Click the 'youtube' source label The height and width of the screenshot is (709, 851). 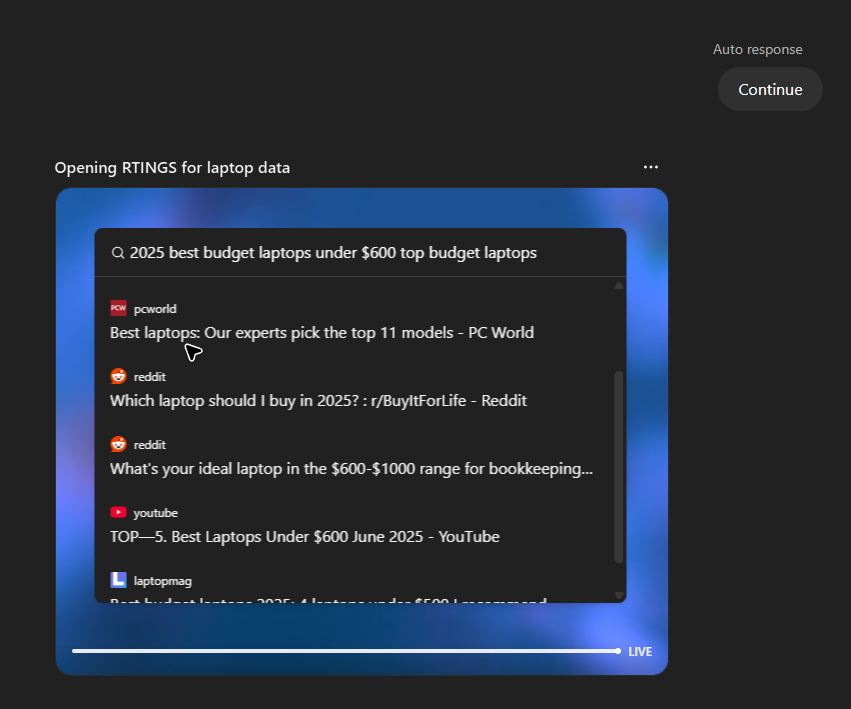point(156,513)
